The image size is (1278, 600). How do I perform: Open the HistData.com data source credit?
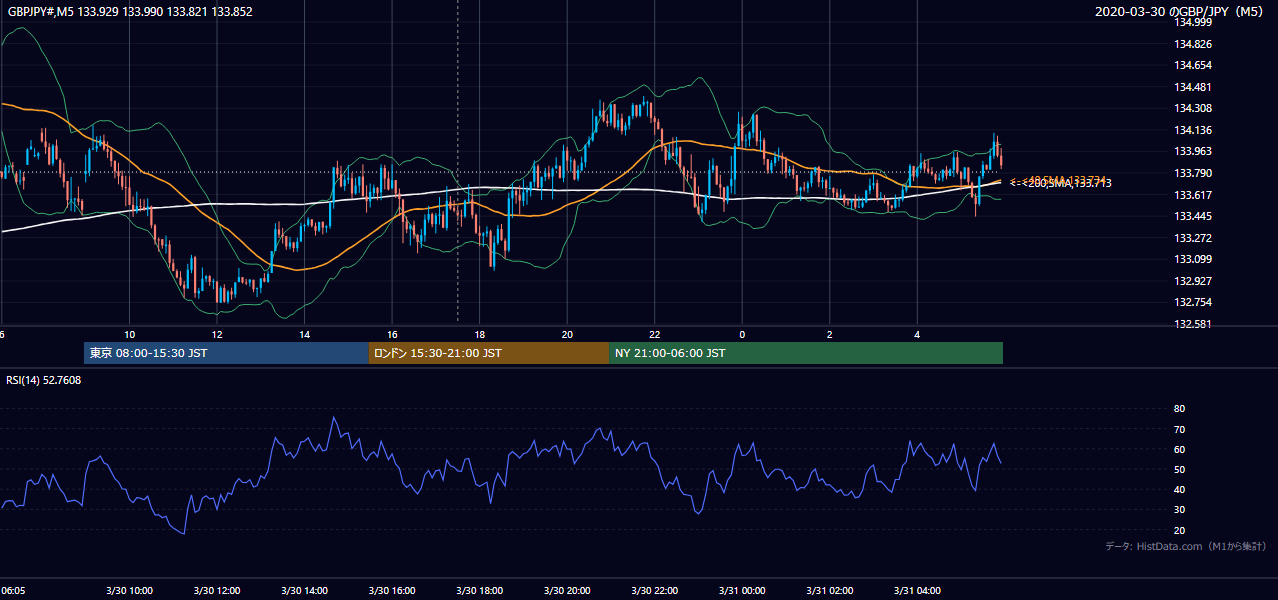[x=1186, y=546]
